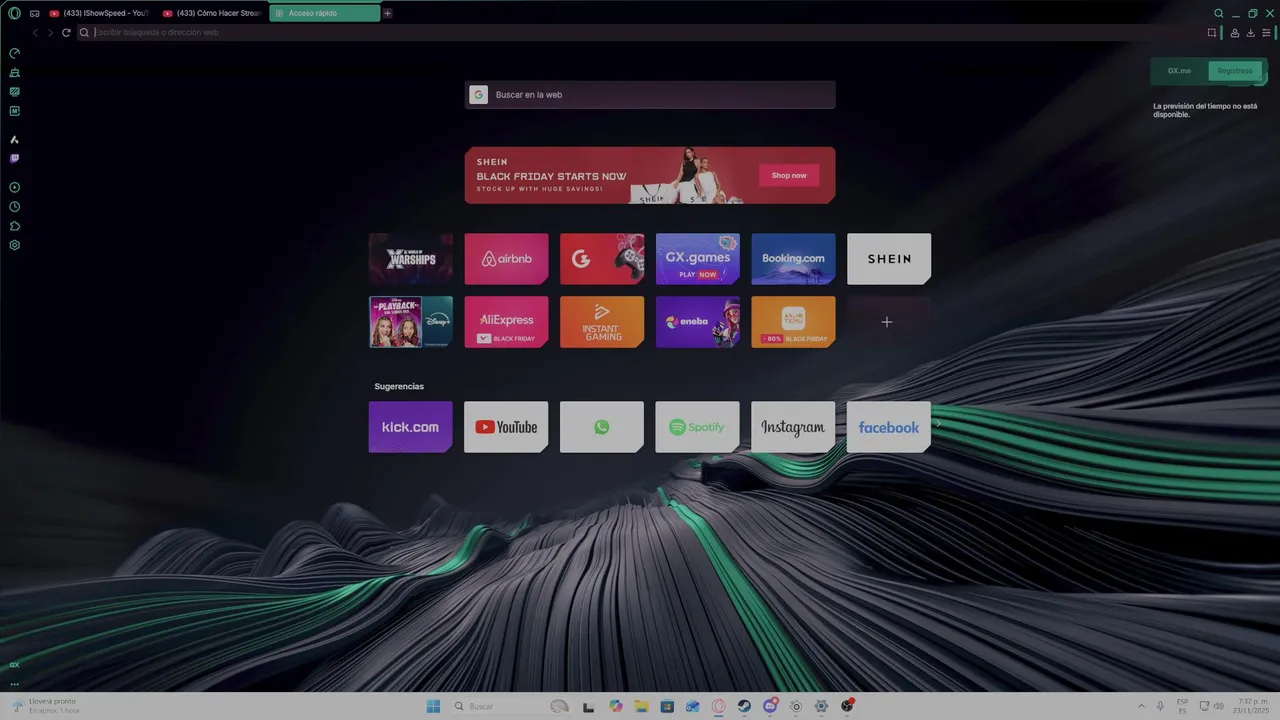Open the SHEIN speed dial tile

tap(889, 259)
